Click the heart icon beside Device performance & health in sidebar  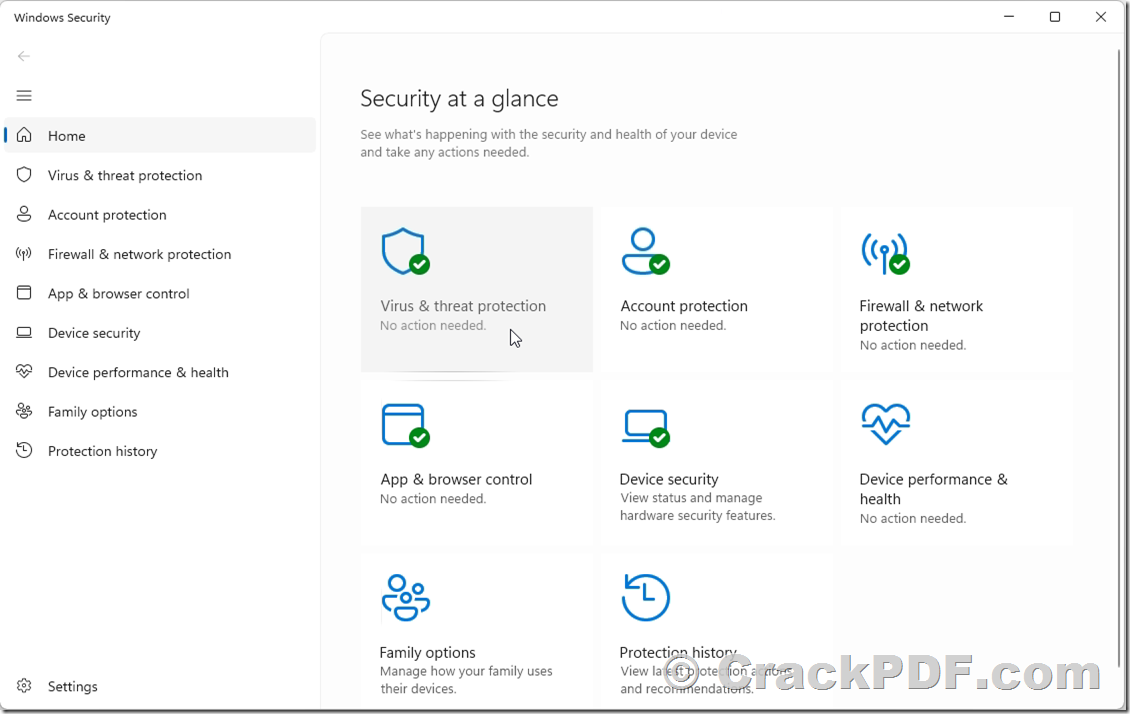(x=24, y=372)
